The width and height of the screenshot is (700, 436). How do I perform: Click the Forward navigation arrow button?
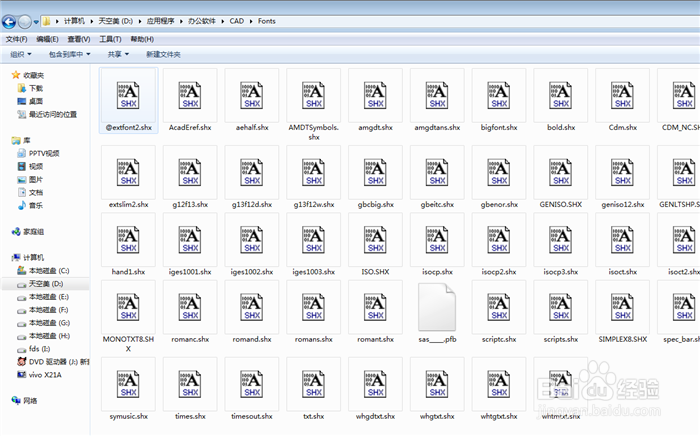click(x=25, y=21)
